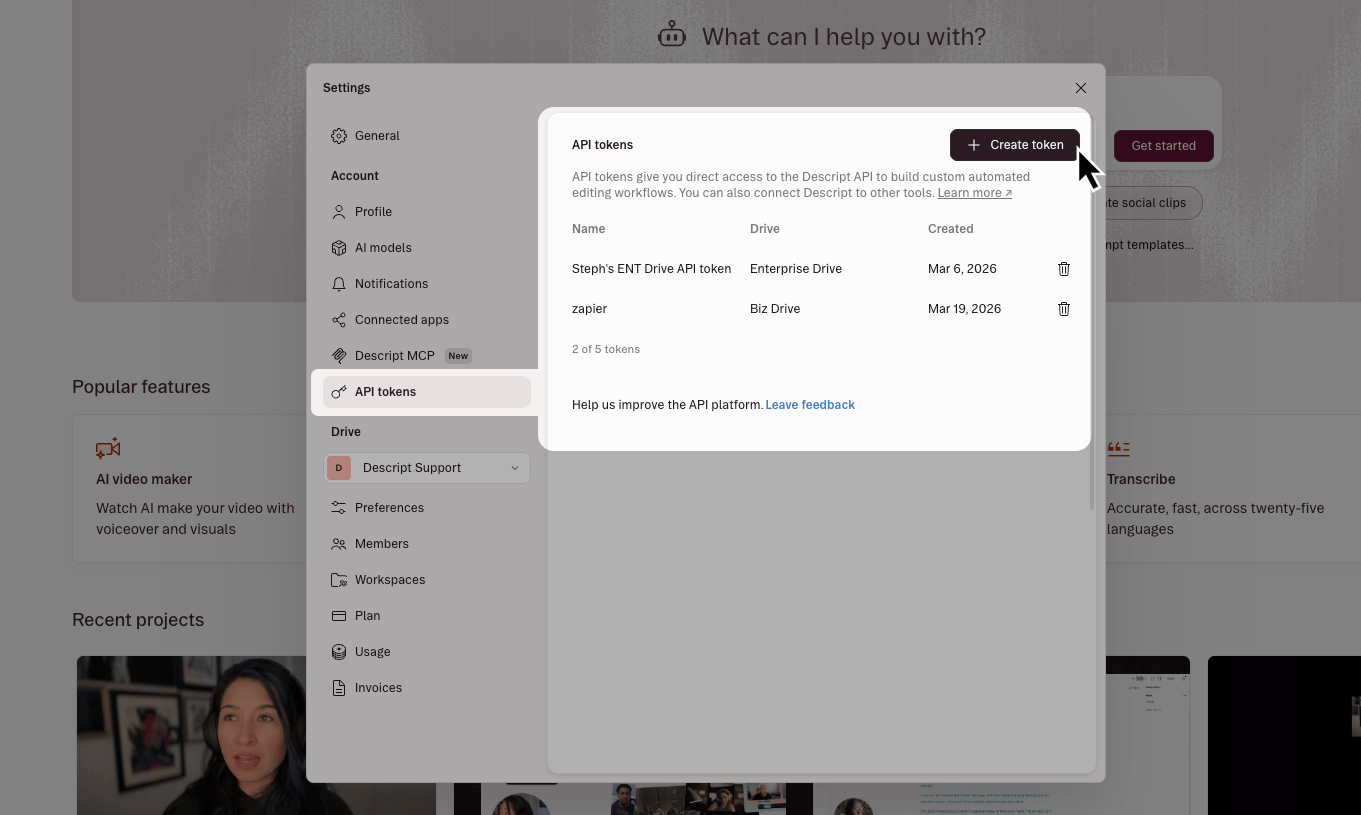This screenshot has height=815, width=1361.
Task: Click the Biz Drive cell
Action: pos(775,309)
